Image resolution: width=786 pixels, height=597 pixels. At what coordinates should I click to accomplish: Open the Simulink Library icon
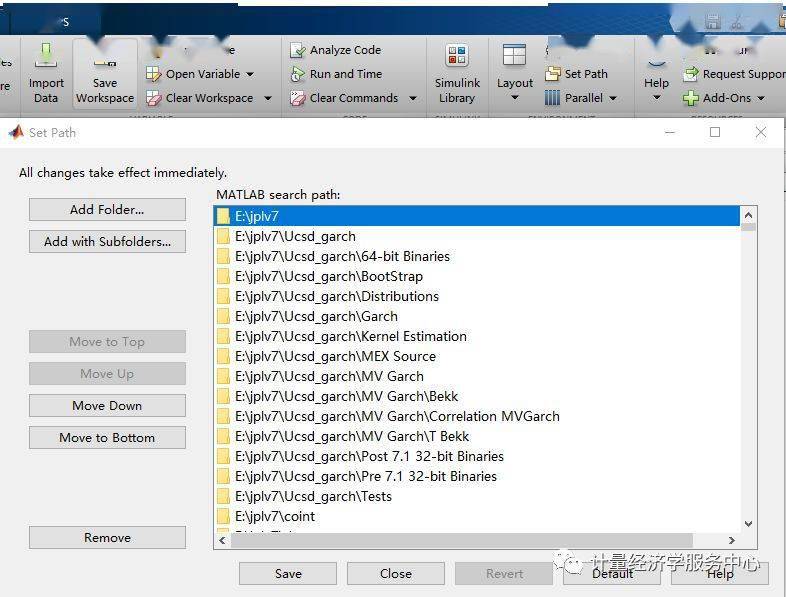pyautogui.click(x=457, y=55)
